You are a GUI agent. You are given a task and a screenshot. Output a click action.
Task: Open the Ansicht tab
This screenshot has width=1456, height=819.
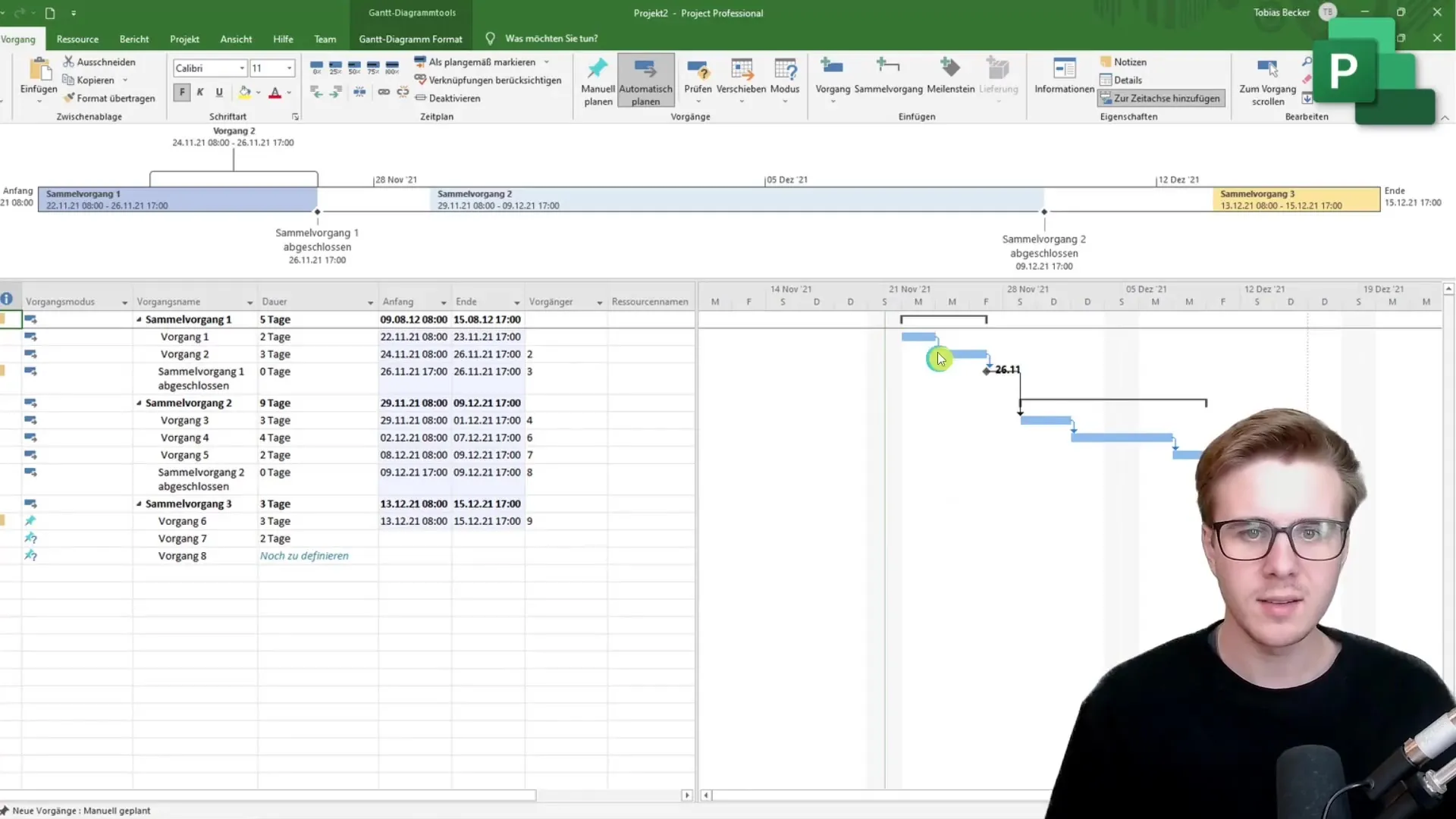click(x=236, y=39)
